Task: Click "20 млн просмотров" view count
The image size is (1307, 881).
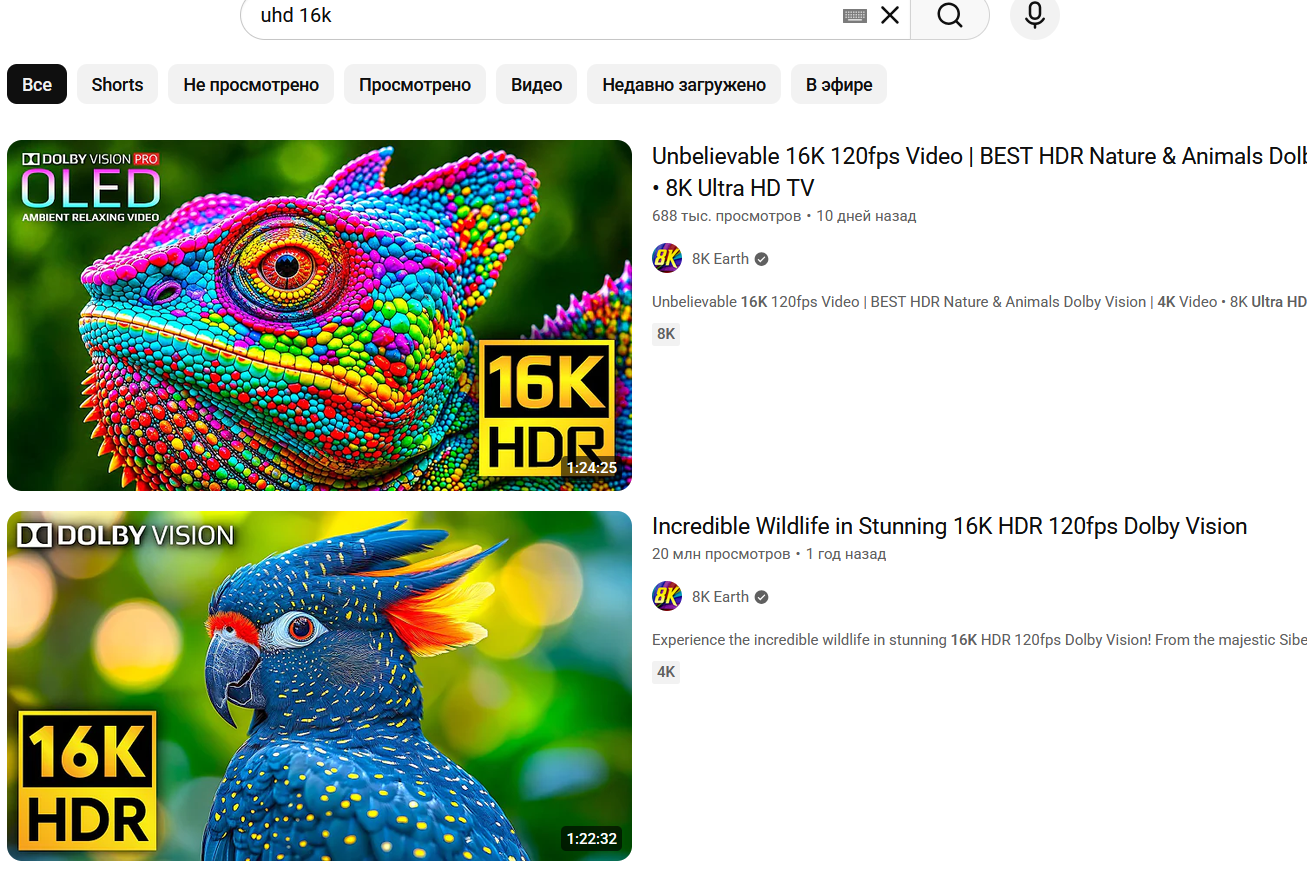Action: click(x=721, y=554)
